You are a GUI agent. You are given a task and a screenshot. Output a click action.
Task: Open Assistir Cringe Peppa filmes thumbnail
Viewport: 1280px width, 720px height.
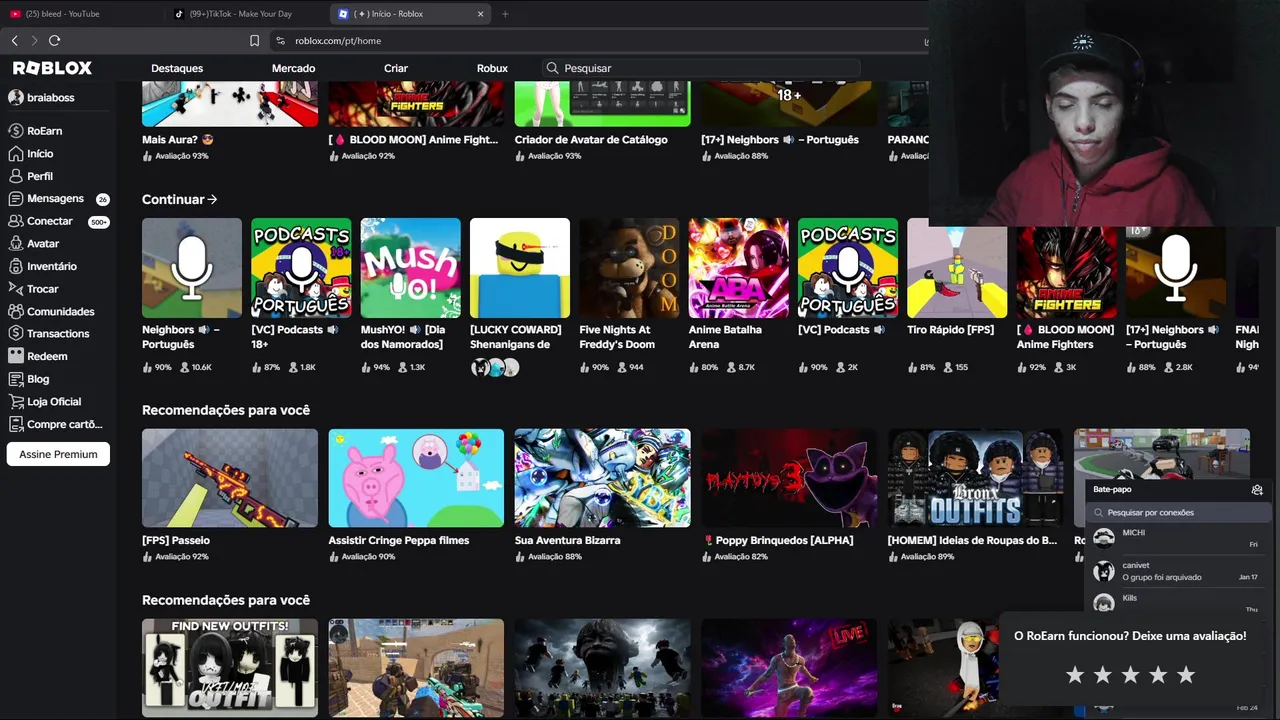coord(416,478)
